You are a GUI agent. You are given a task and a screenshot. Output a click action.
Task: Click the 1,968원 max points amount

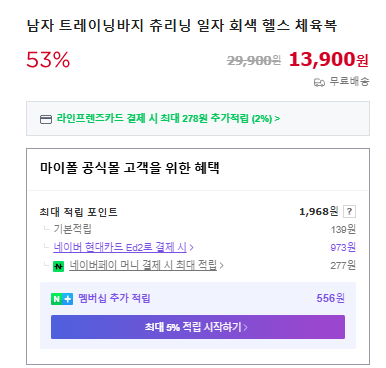tap(319, 211)
